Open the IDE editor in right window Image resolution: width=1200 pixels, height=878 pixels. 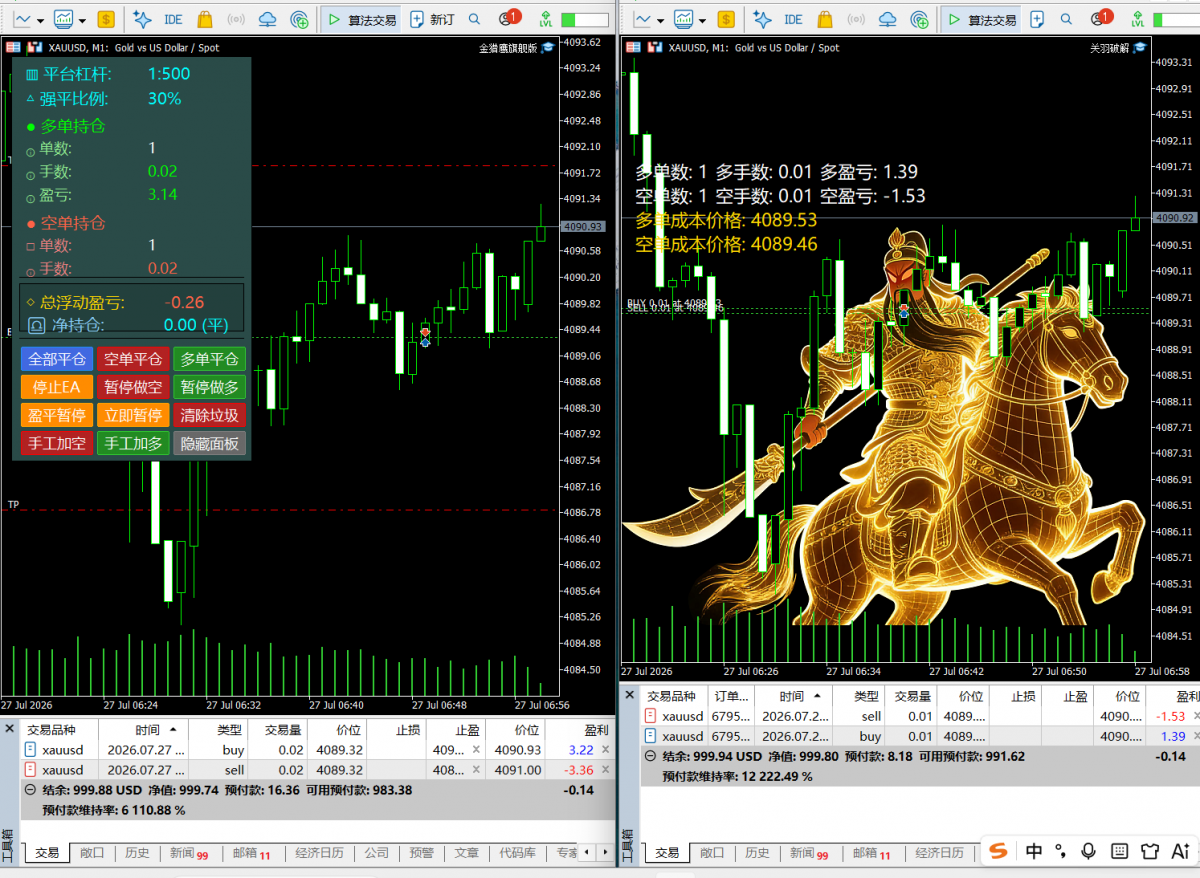pyautogui.click(x=793, y=19)
